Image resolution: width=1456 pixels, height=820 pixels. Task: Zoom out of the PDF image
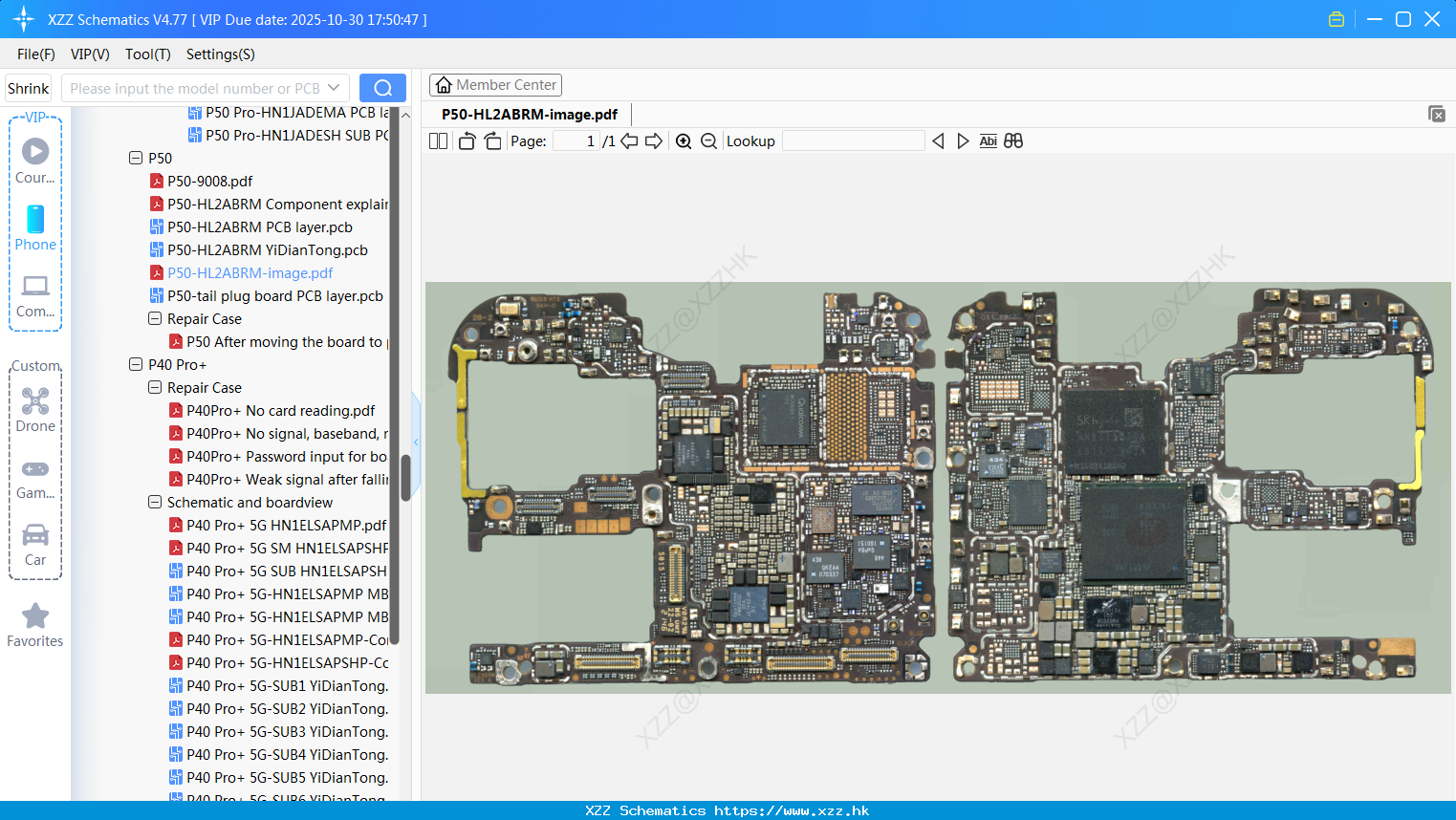point(708,141)
